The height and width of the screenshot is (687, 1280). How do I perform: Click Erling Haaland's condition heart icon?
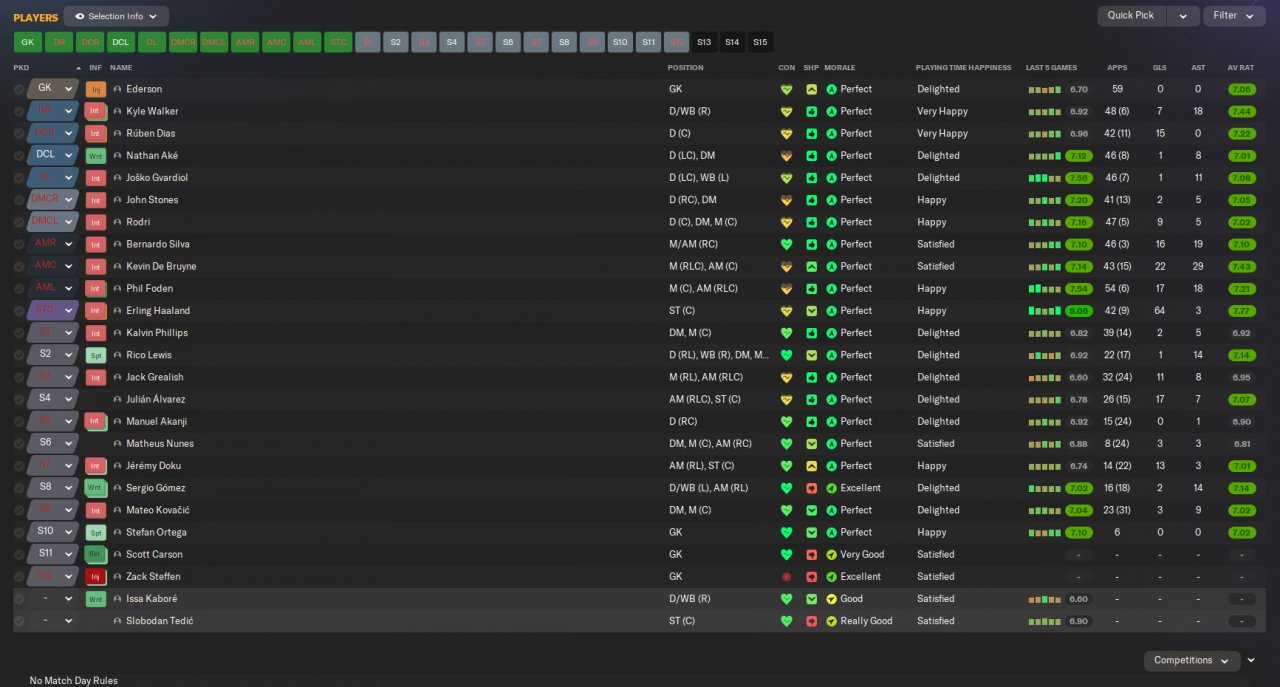coord(786,311)
